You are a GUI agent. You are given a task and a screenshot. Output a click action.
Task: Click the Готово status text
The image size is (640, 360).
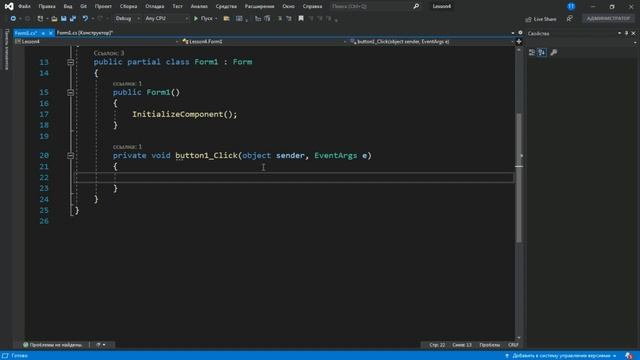point(20,356)
